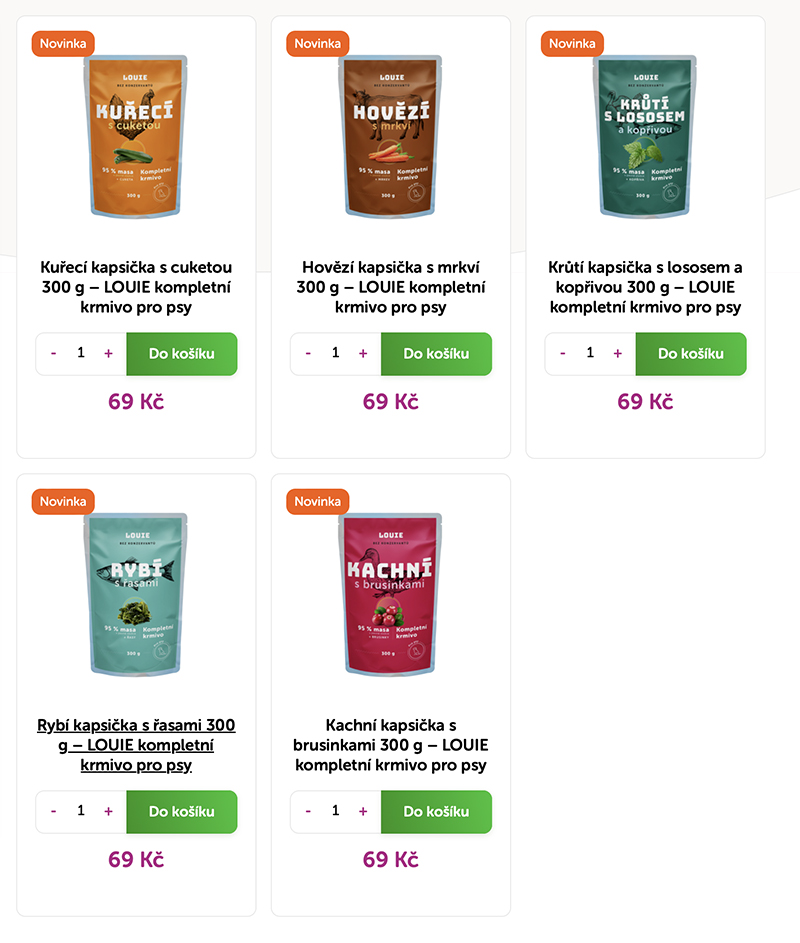
Task: Open the Kachní kapsička s brusinkami title link
Action: click(x=390, y=745)
